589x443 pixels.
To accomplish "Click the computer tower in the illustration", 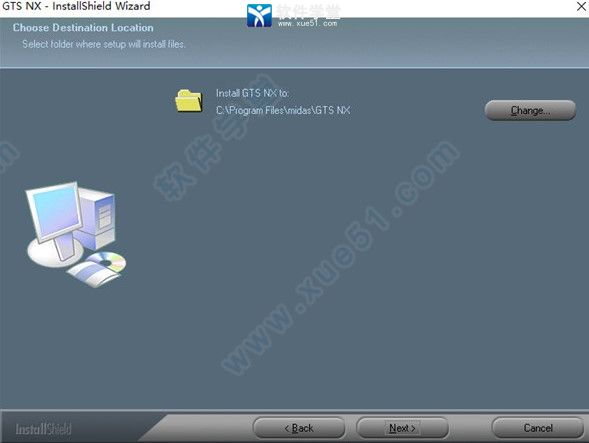I will point(97,218).
